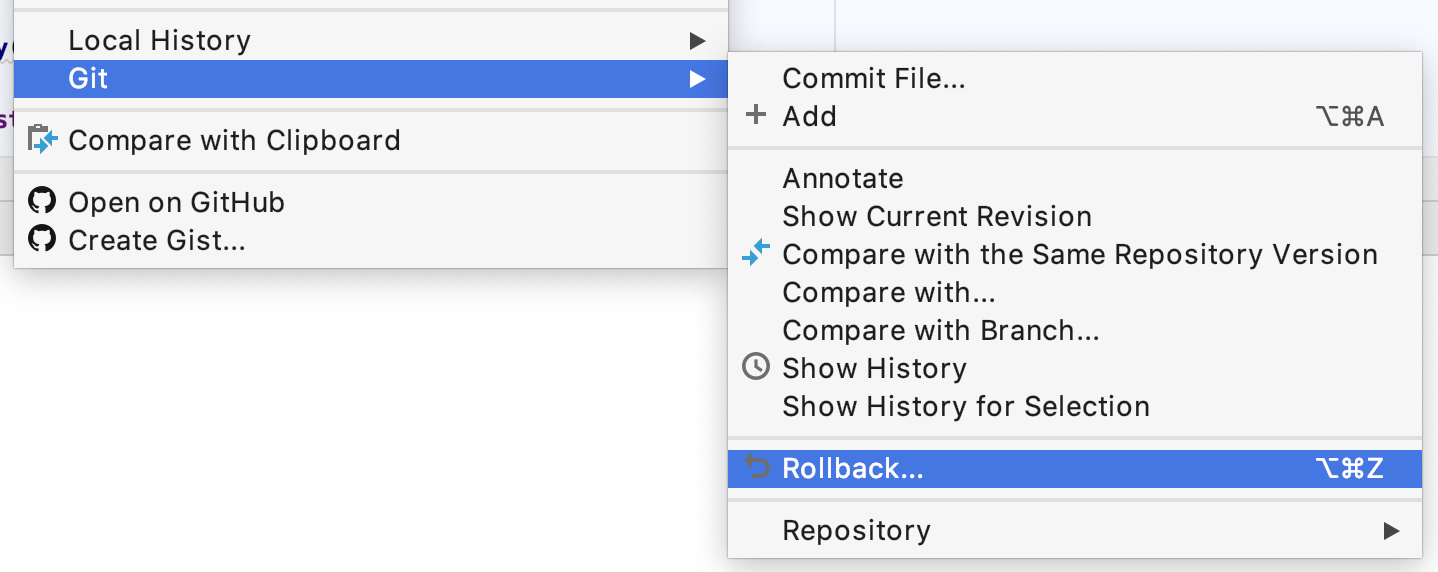This screenshot has height=572, width=1438.
Task: Select Create Gist... option
Action: (x=156, y=240)
